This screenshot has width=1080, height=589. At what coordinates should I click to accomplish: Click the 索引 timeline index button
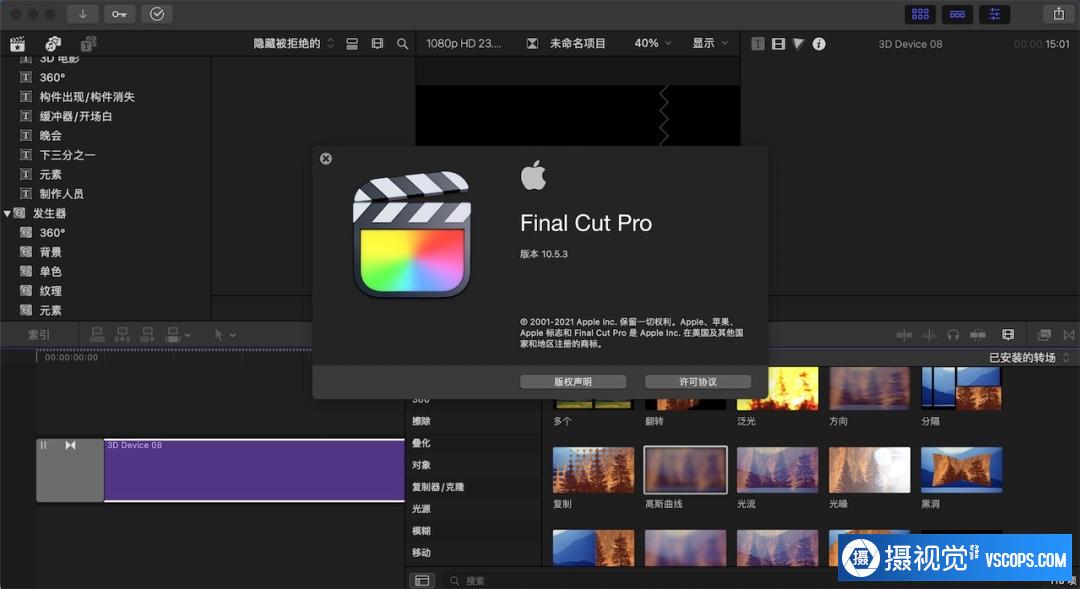[x=39, y=335]
